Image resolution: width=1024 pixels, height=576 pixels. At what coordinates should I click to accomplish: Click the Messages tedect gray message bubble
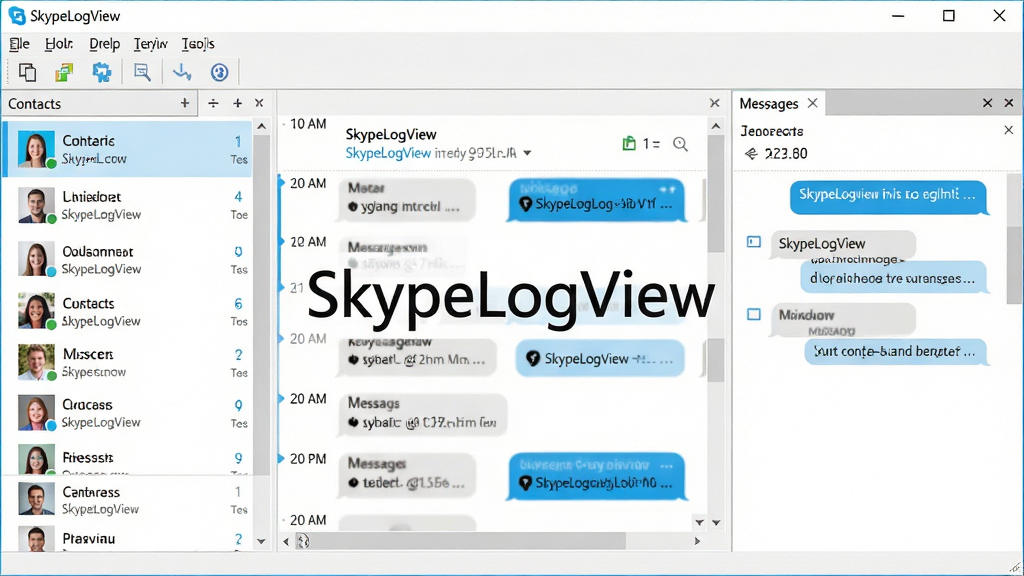click(407, 474)
